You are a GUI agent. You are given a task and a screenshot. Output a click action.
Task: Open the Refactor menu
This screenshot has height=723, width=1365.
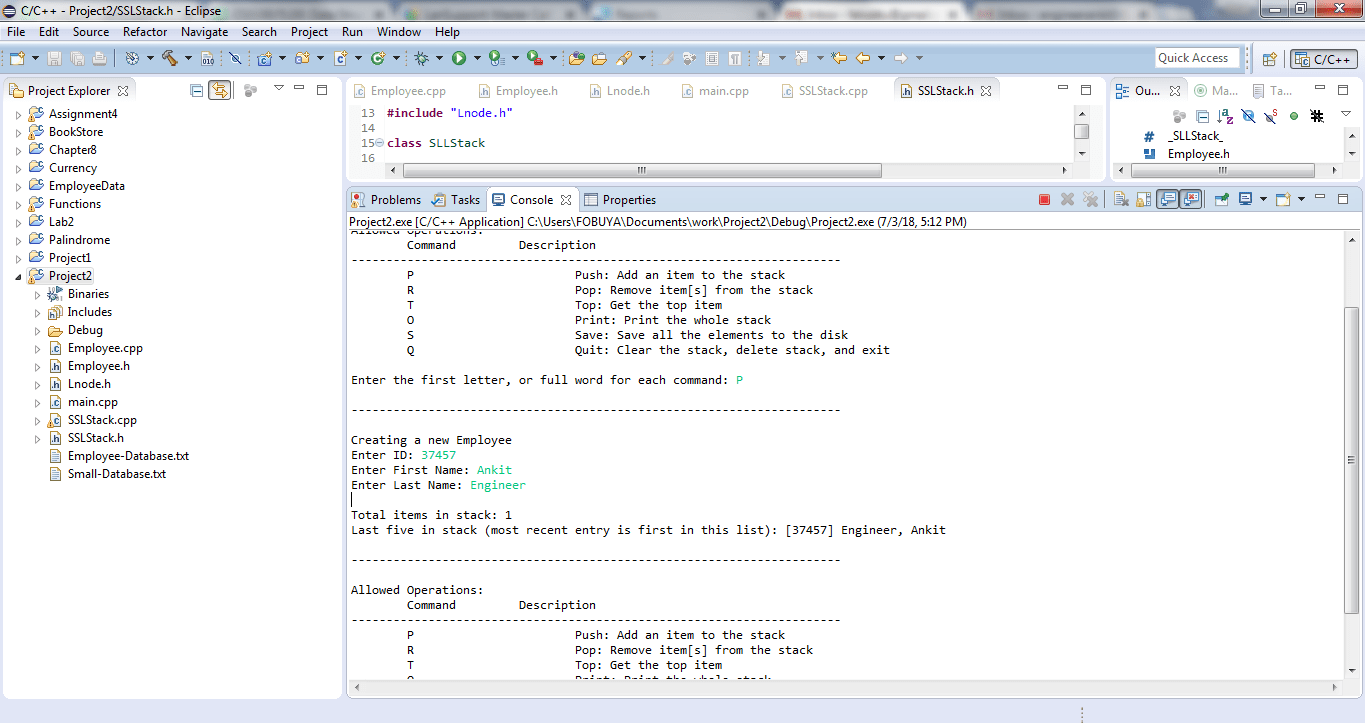[145, 31]
